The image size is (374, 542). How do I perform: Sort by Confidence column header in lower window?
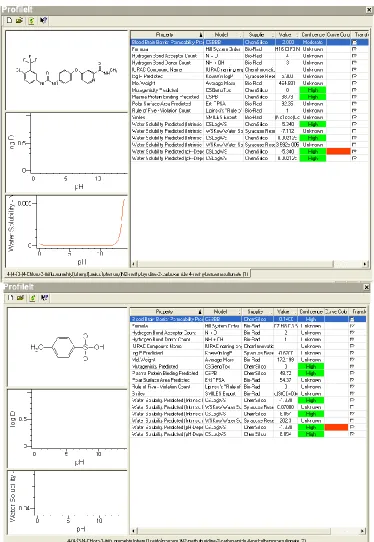(310, 312)
